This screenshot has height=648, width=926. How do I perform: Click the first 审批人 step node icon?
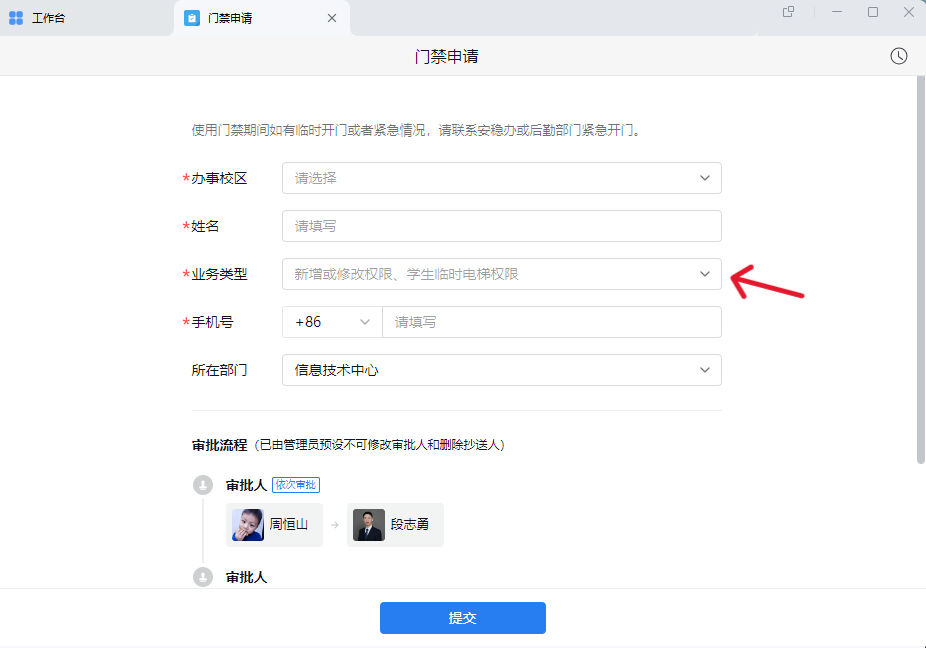coord(203,485)
